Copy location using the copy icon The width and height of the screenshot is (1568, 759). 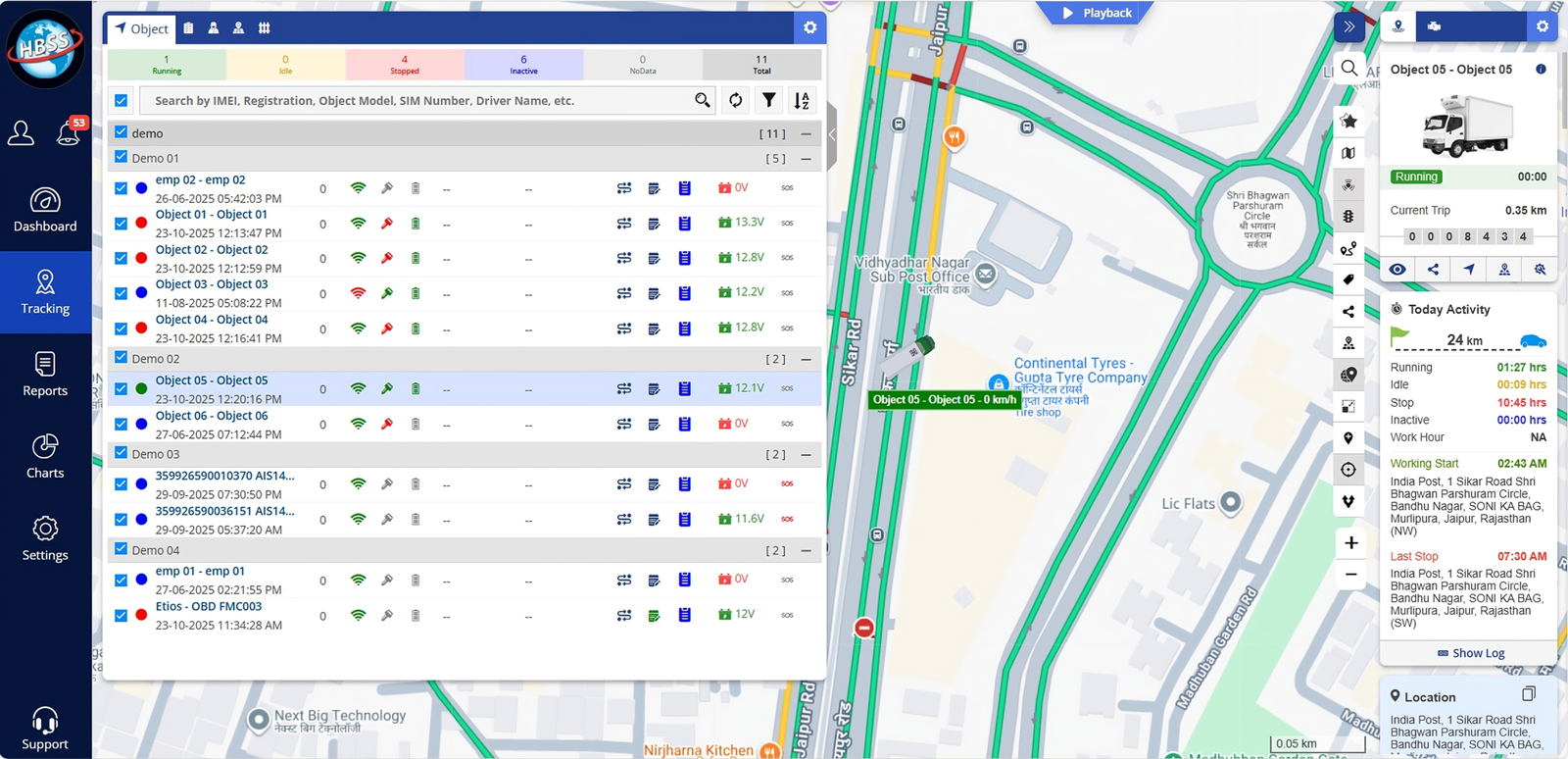[x=1528, y=694]
